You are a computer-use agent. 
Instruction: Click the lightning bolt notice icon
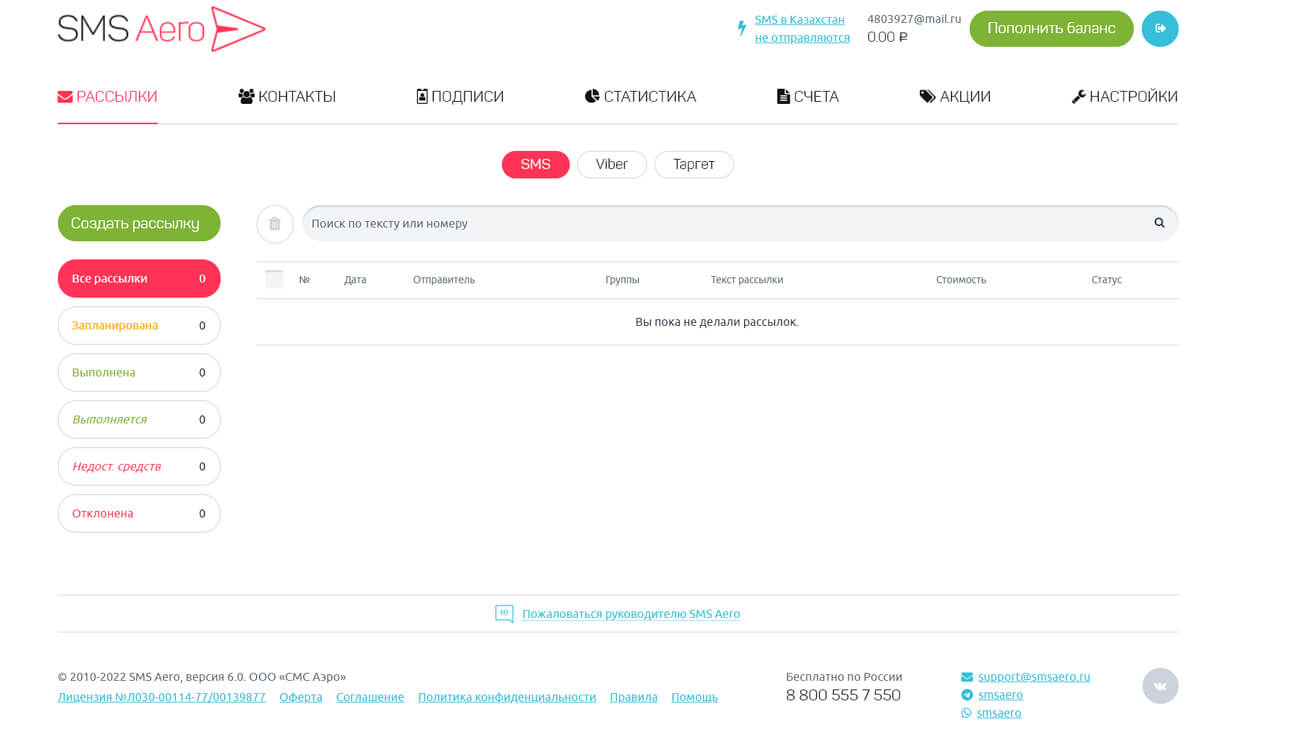tap(741, 29)
